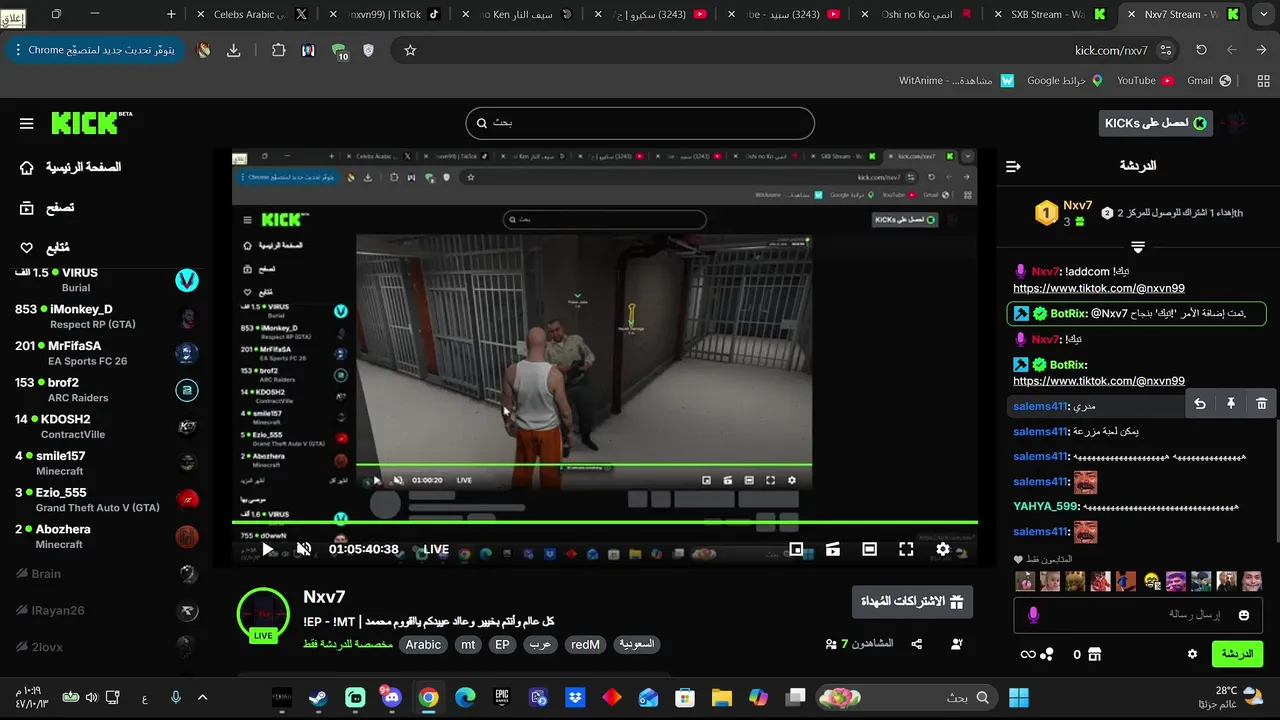The width and height of the screenshot is (1280, 720).
Task: Open Discord from the taskbar
Action: point(391,697)
